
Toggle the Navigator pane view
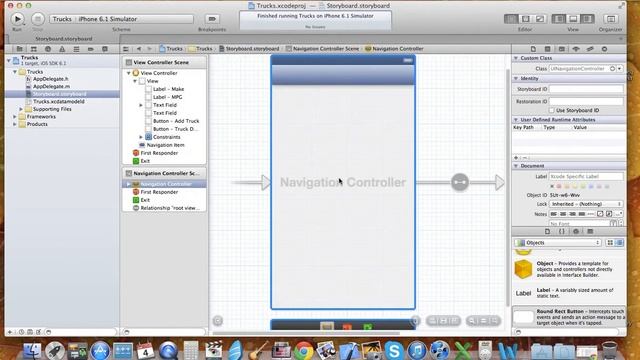click(559, 19)
